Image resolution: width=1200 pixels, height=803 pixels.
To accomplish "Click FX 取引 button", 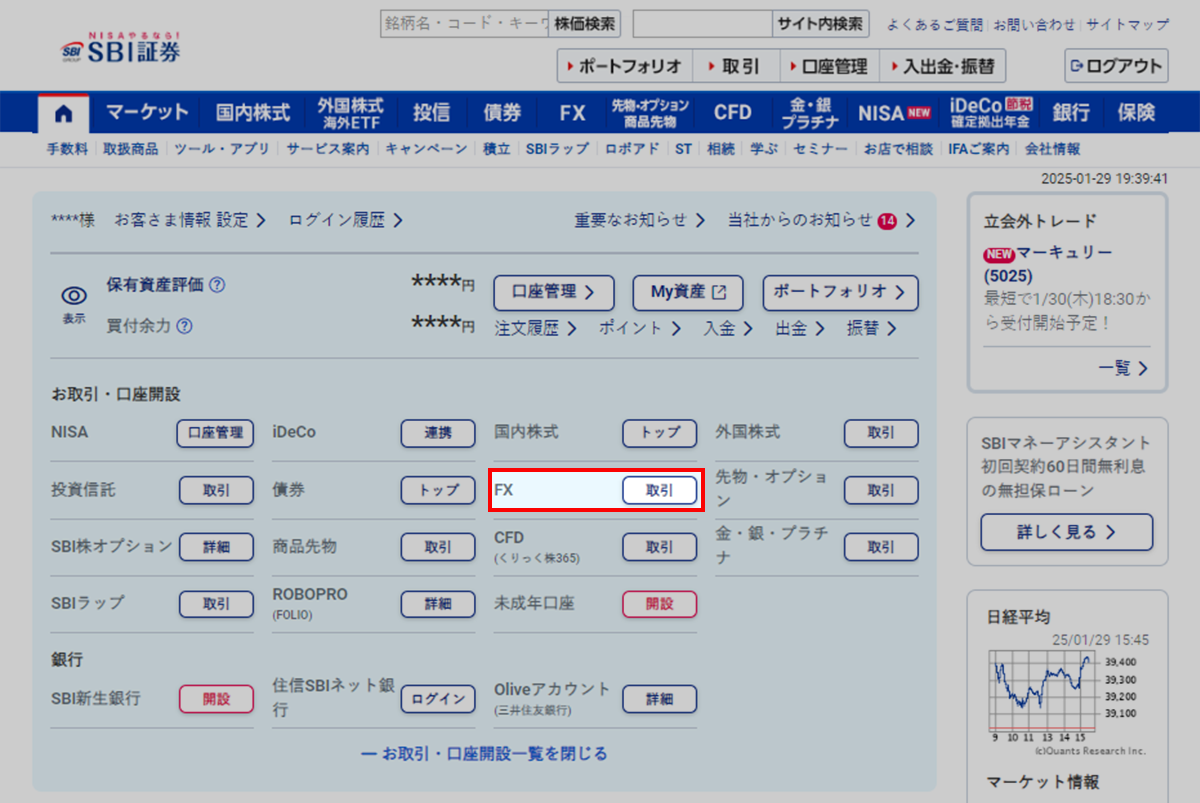I will [x=660, y=490].
